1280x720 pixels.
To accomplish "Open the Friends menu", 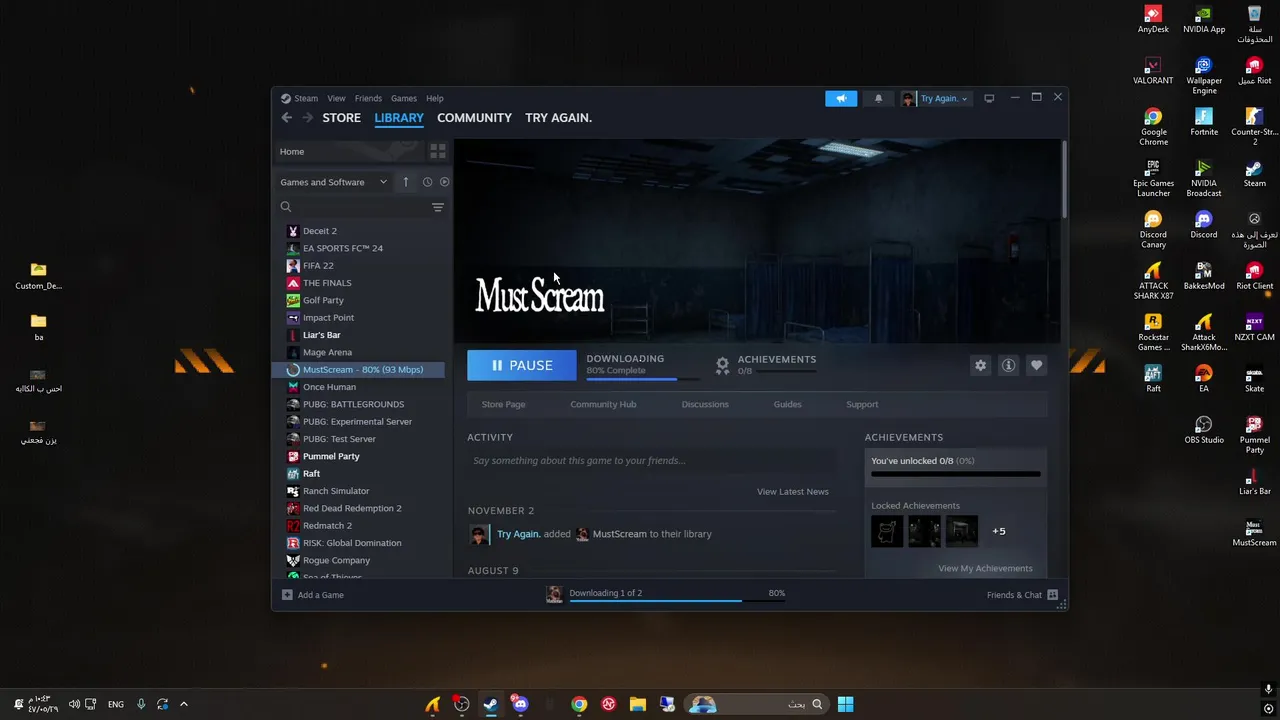I will (x=368, y=98).
